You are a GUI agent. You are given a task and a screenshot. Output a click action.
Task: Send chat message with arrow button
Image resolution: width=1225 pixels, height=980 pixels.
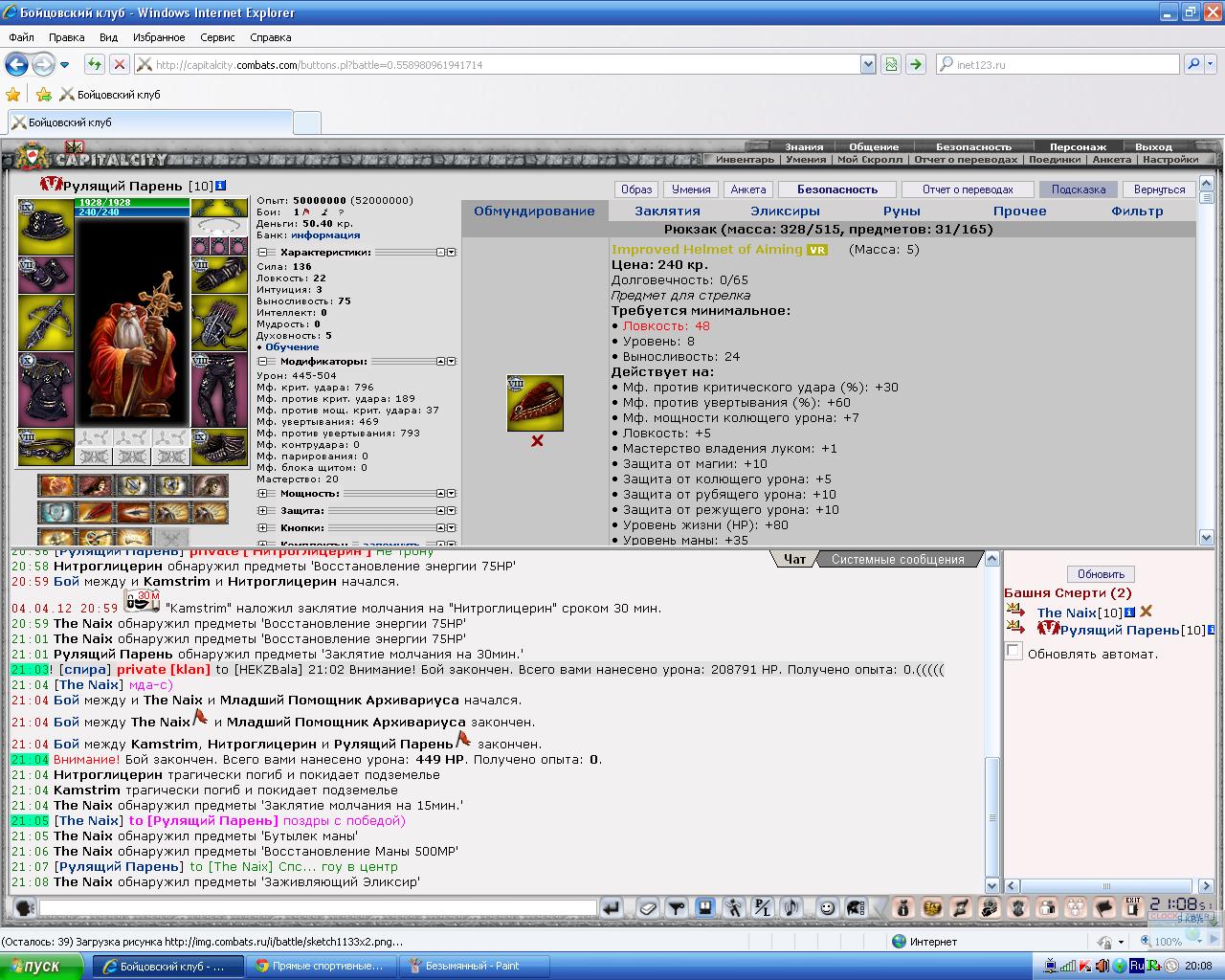pos(612,907)
